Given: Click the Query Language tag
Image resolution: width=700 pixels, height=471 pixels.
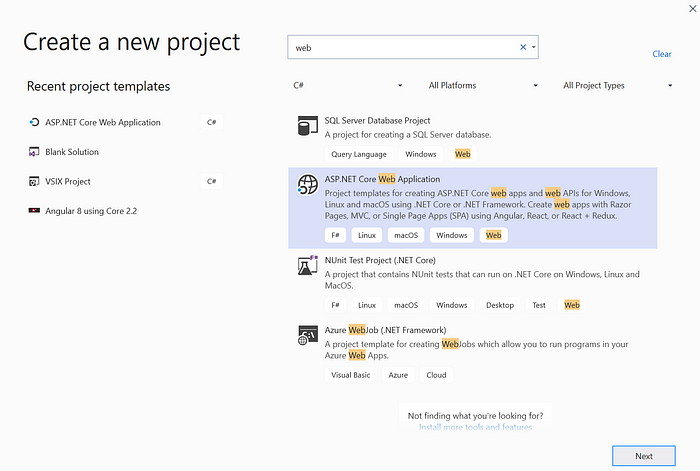Looking at the screenshot, I should [359, 154].
